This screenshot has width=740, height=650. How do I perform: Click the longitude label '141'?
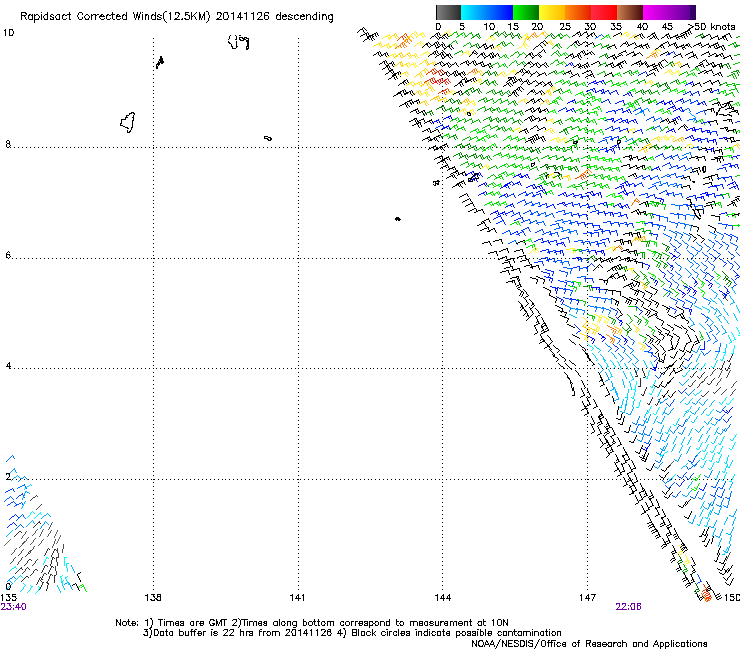(x=297, y=598)
